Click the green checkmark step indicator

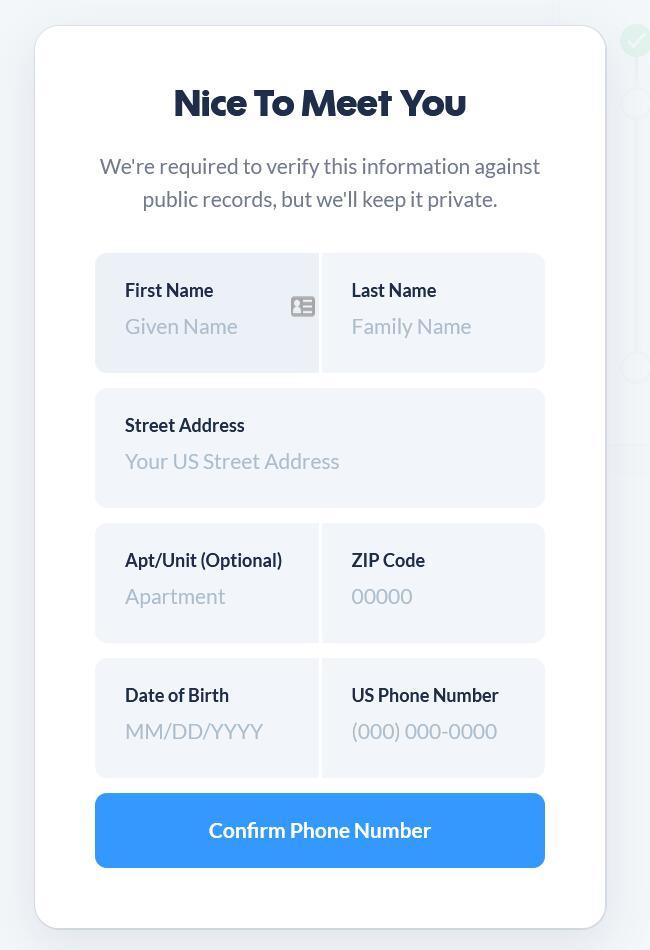635,41
